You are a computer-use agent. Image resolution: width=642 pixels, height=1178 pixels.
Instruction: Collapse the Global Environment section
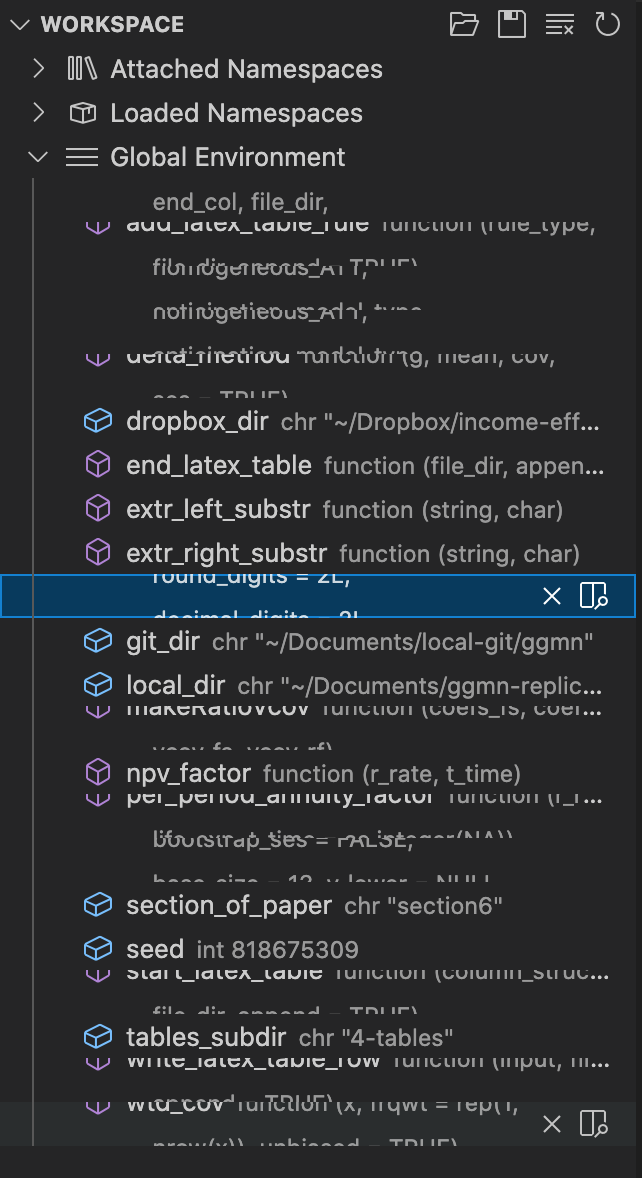[x=38, y=157]
